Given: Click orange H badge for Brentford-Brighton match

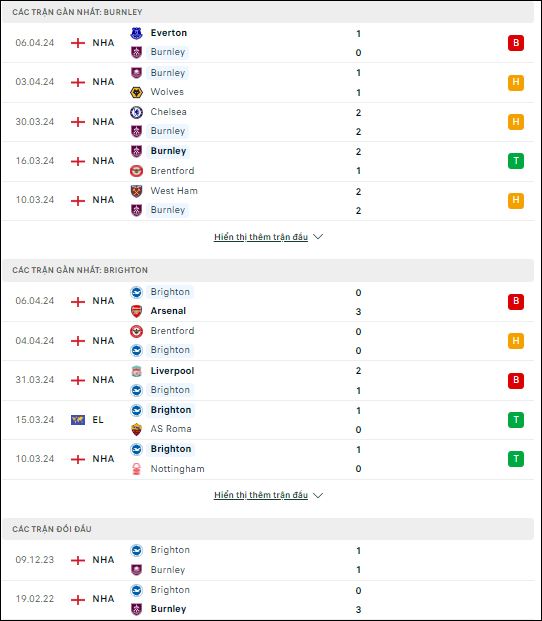Looking at the screenshot, I should 515,341.
